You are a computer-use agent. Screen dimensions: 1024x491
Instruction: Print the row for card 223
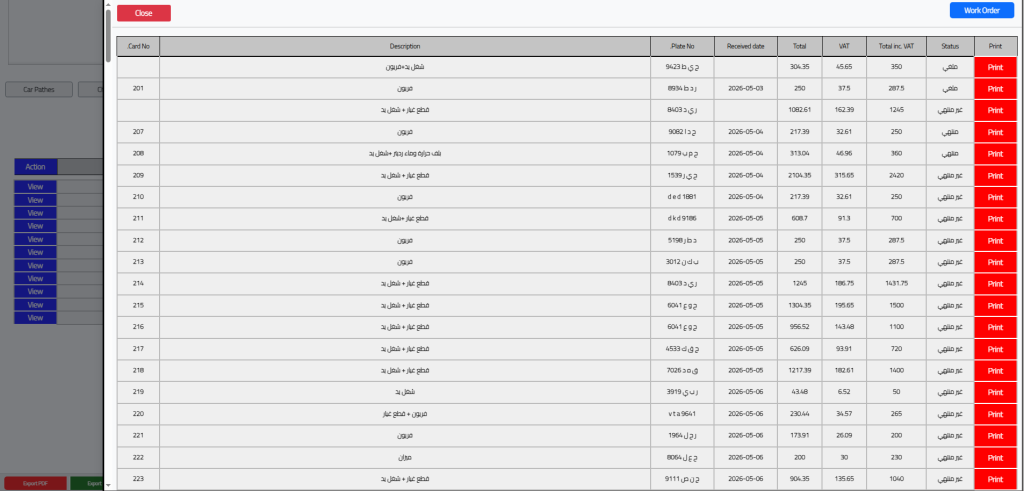click(x=995, y=479)
